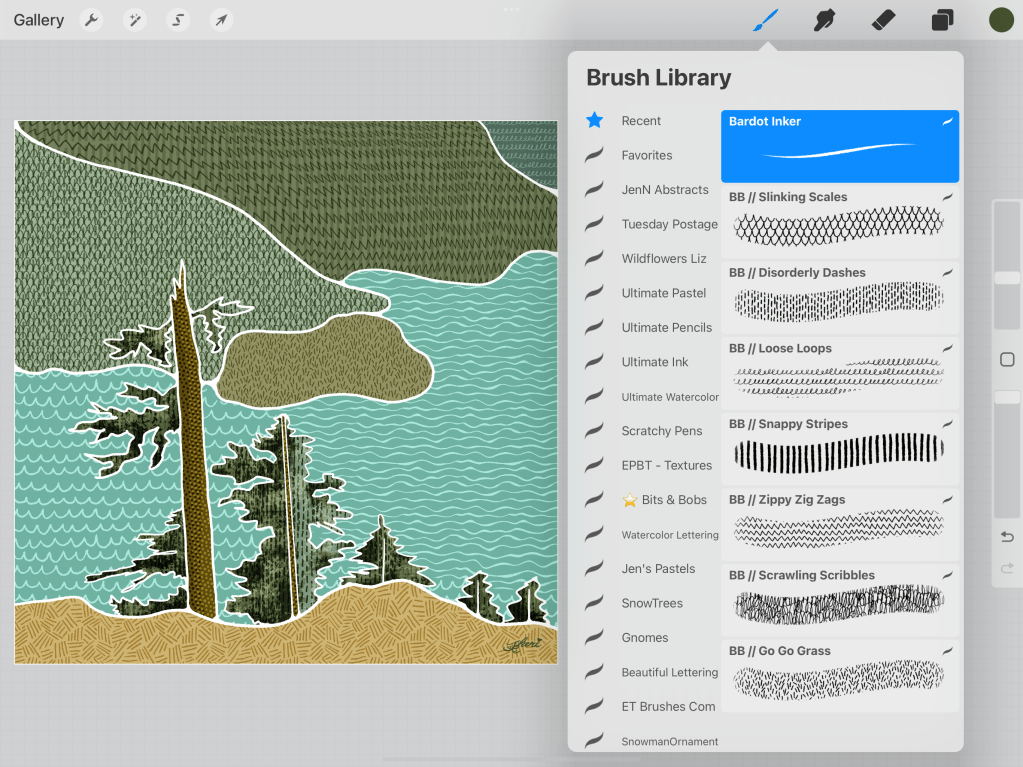This screenshot has height=767, width=1023.
Task: Open the active color picker circle
Action: coord(1001,20)
